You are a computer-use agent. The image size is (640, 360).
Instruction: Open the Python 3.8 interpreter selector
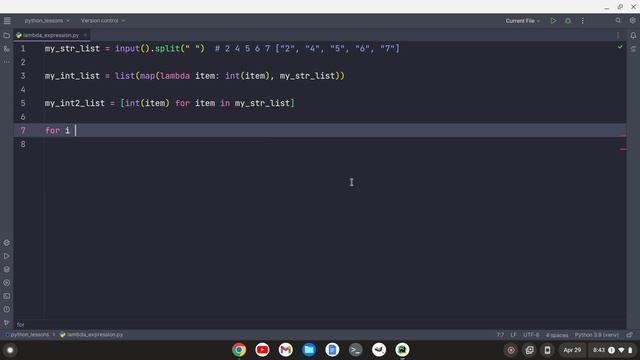596,335
